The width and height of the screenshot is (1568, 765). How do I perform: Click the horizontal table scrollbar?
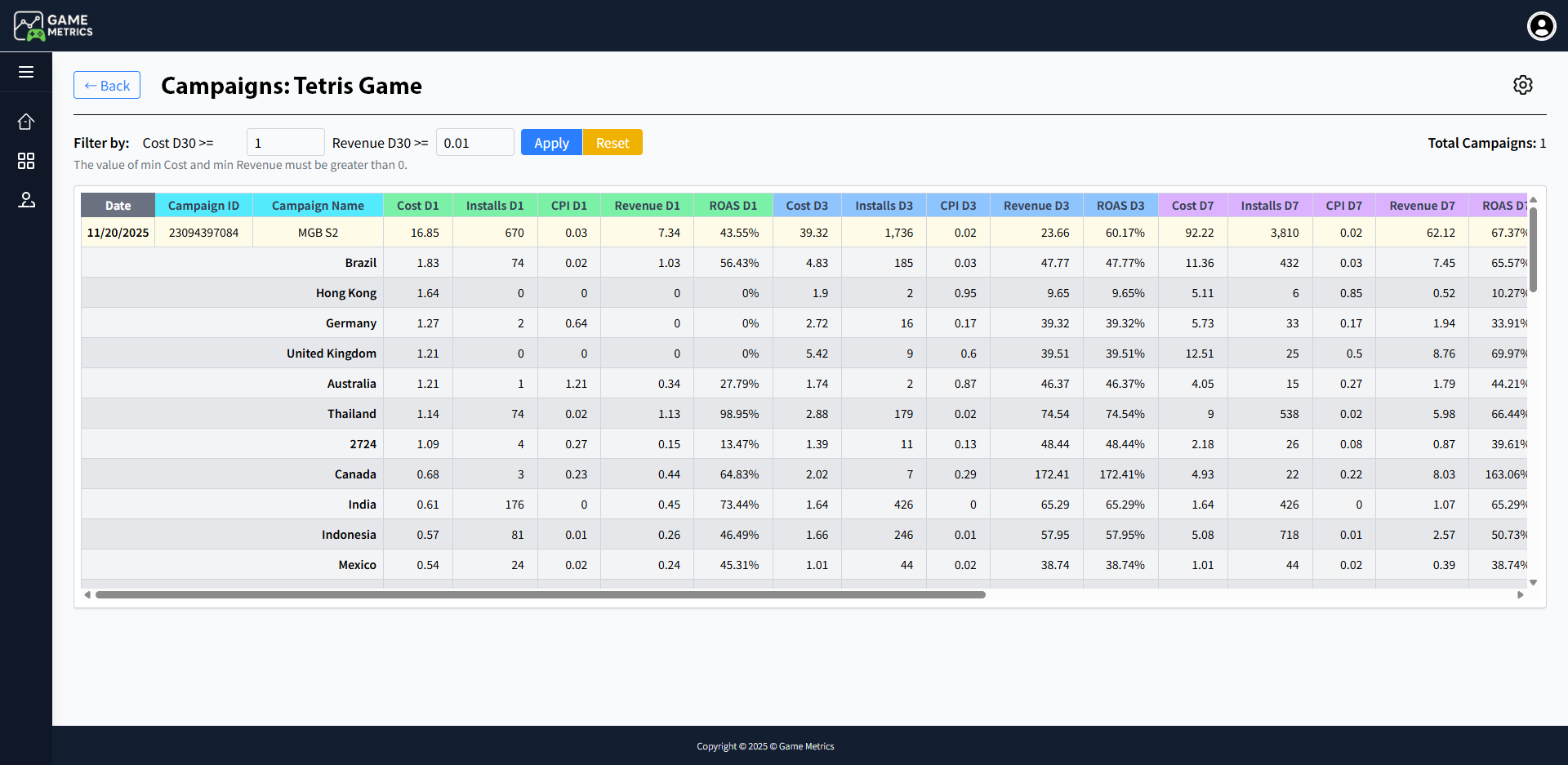[541, 594]
